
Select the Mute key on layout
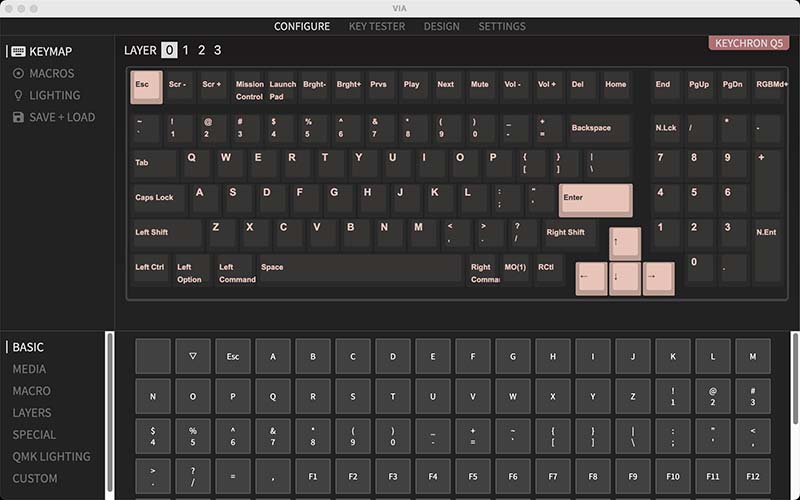[x=480, y=87]
